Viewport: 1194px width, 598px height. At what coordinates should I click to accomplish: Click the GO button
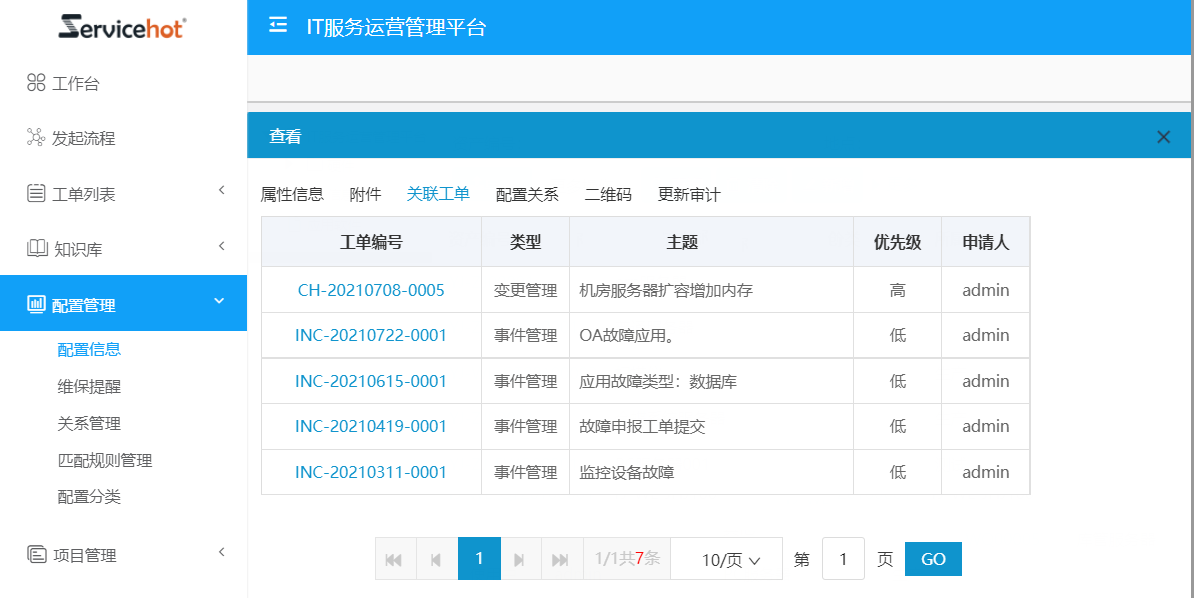pyautogui.click(x=933, y=559)
